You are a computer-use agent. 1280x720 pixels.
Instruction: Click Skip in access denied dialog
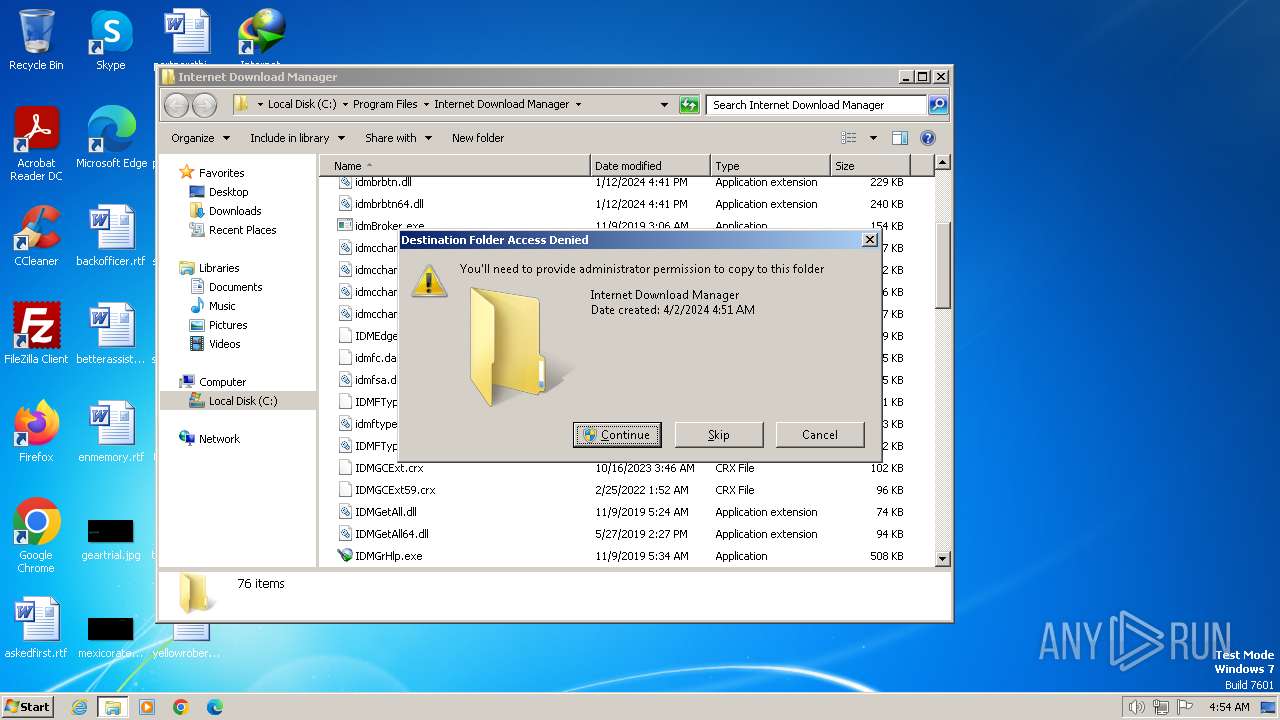(719, 435)
